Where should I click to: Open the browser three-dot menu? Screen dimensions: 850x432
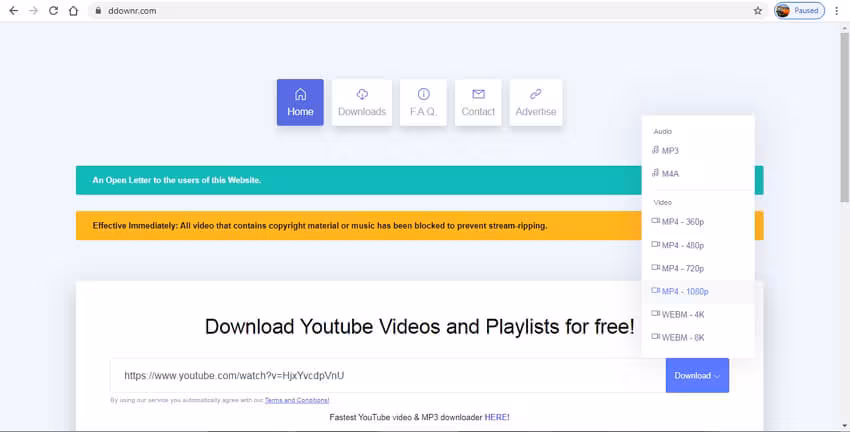coord(836,11)
